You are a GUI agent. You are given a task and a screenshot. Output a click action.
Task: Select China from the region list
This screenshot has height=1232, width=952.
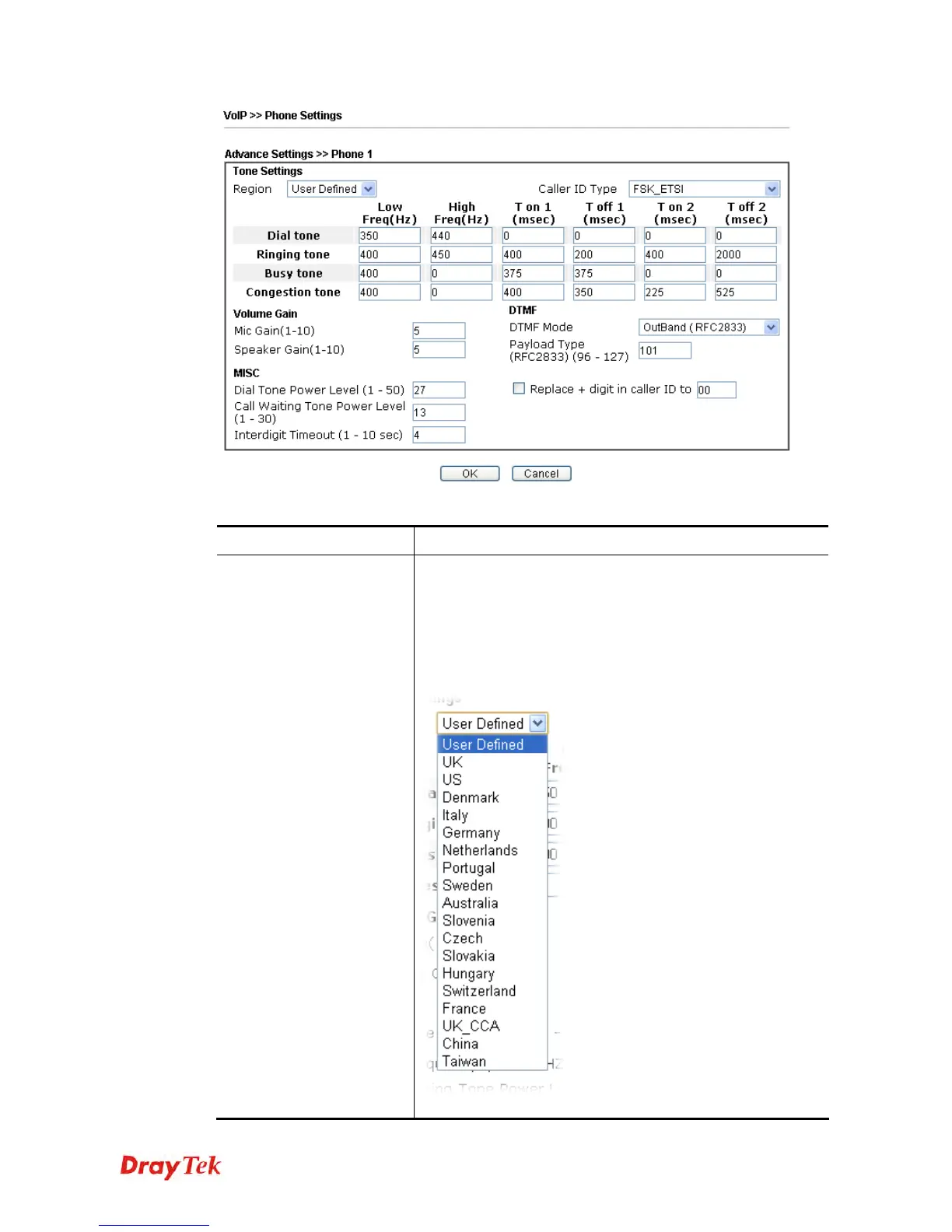[492, 1044]
